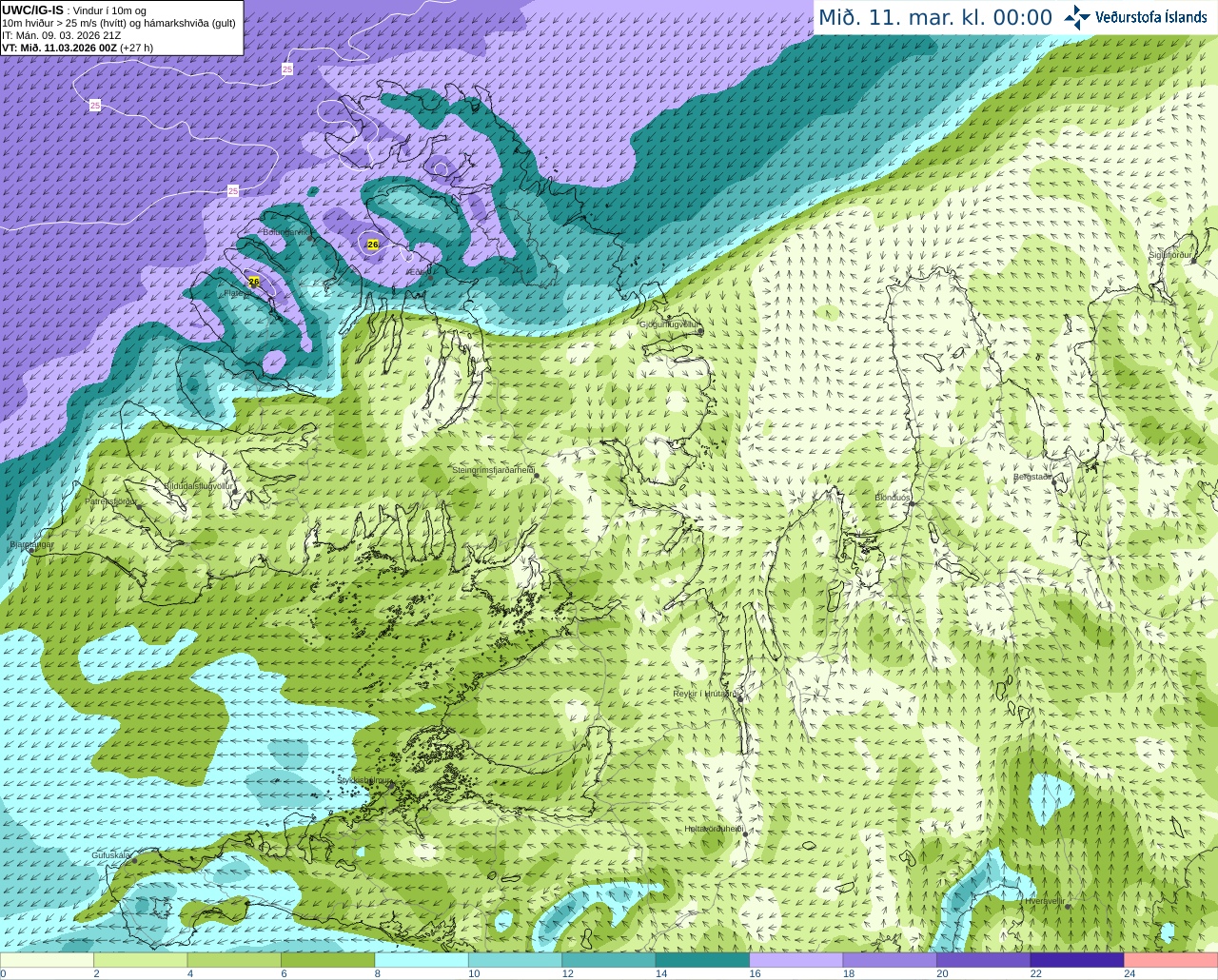Click the Holtavörðuheiði station label
This screenshot has height=980, width=1218.
coord(714,829)
